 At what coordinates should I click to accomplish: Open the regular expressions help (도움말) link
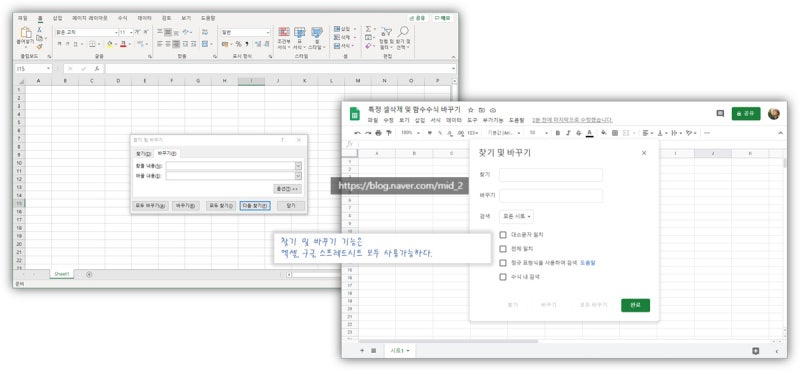point(587,263)
